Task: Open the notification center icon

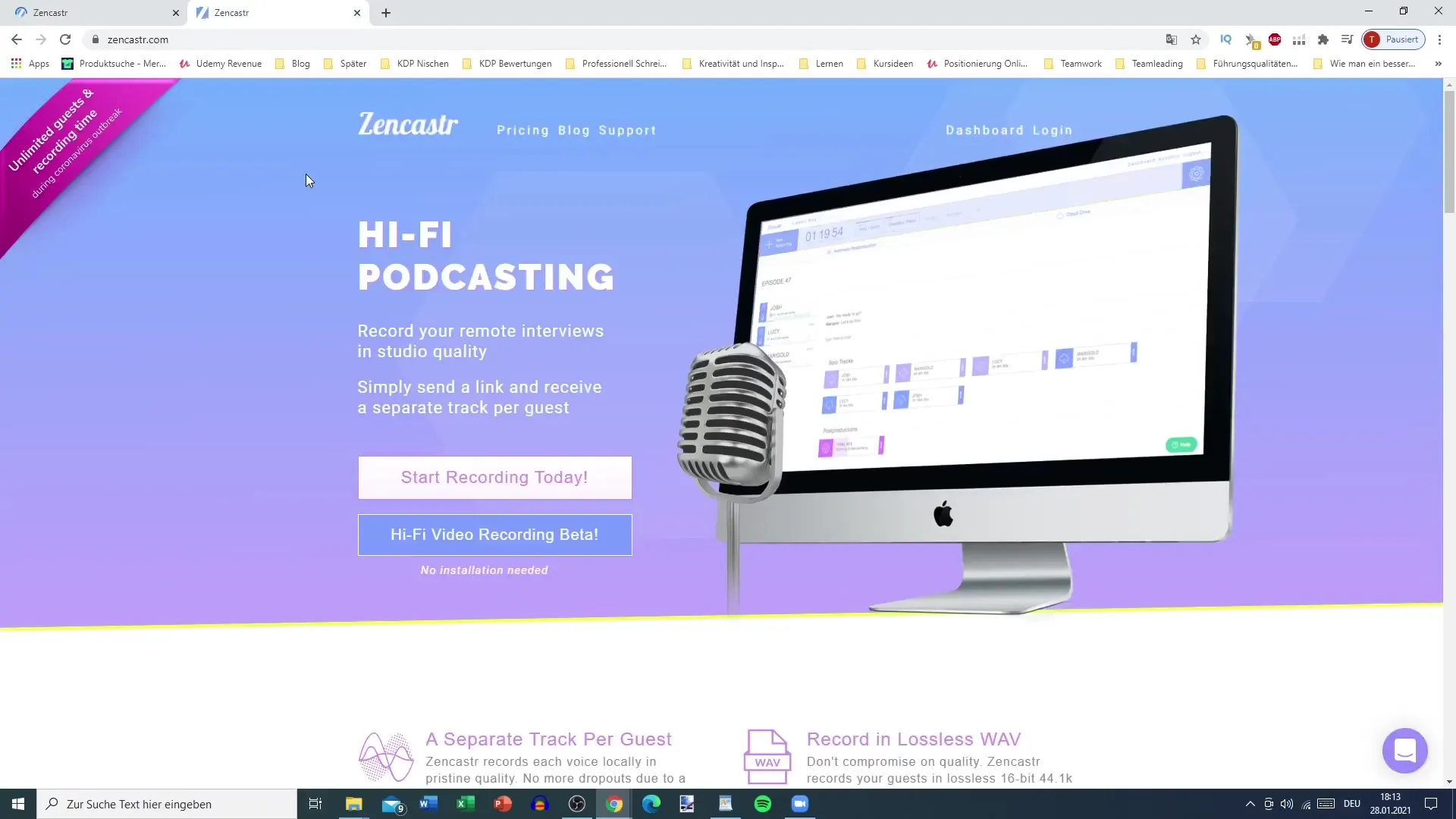Action: (1431, 804)
